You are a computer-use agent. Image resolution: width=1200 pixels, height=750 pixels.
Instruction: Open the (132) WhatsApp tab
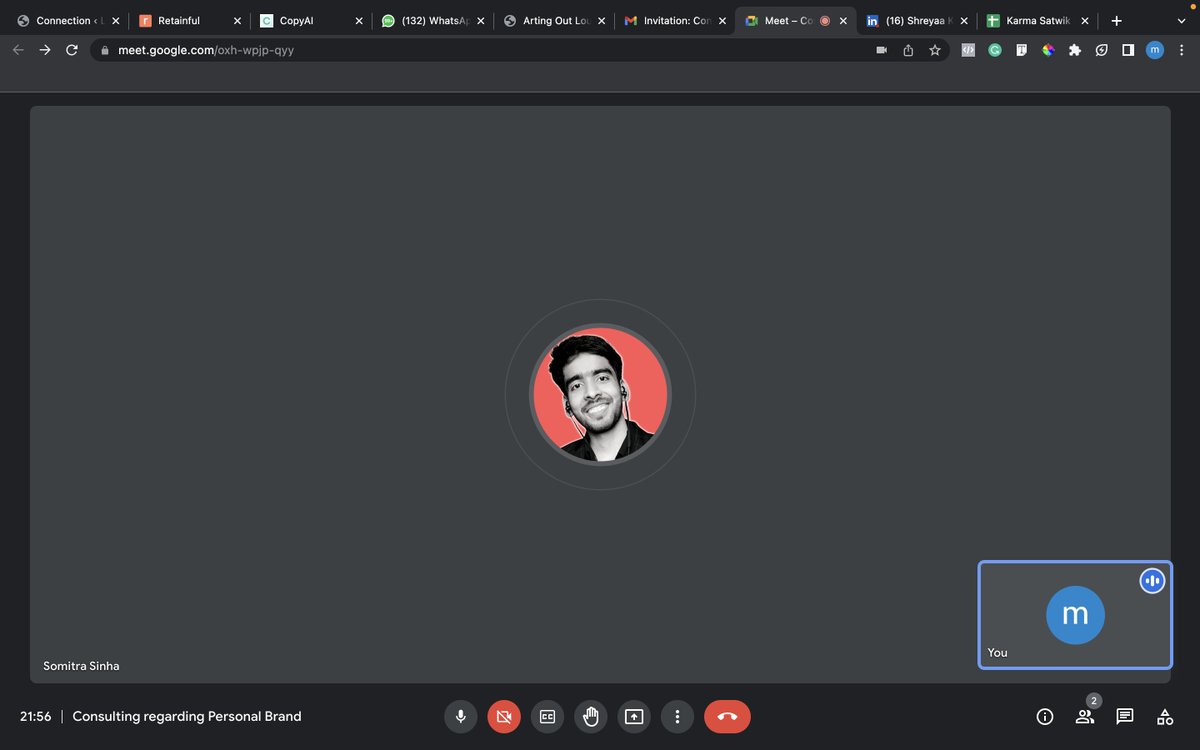[x=434, y=20]
